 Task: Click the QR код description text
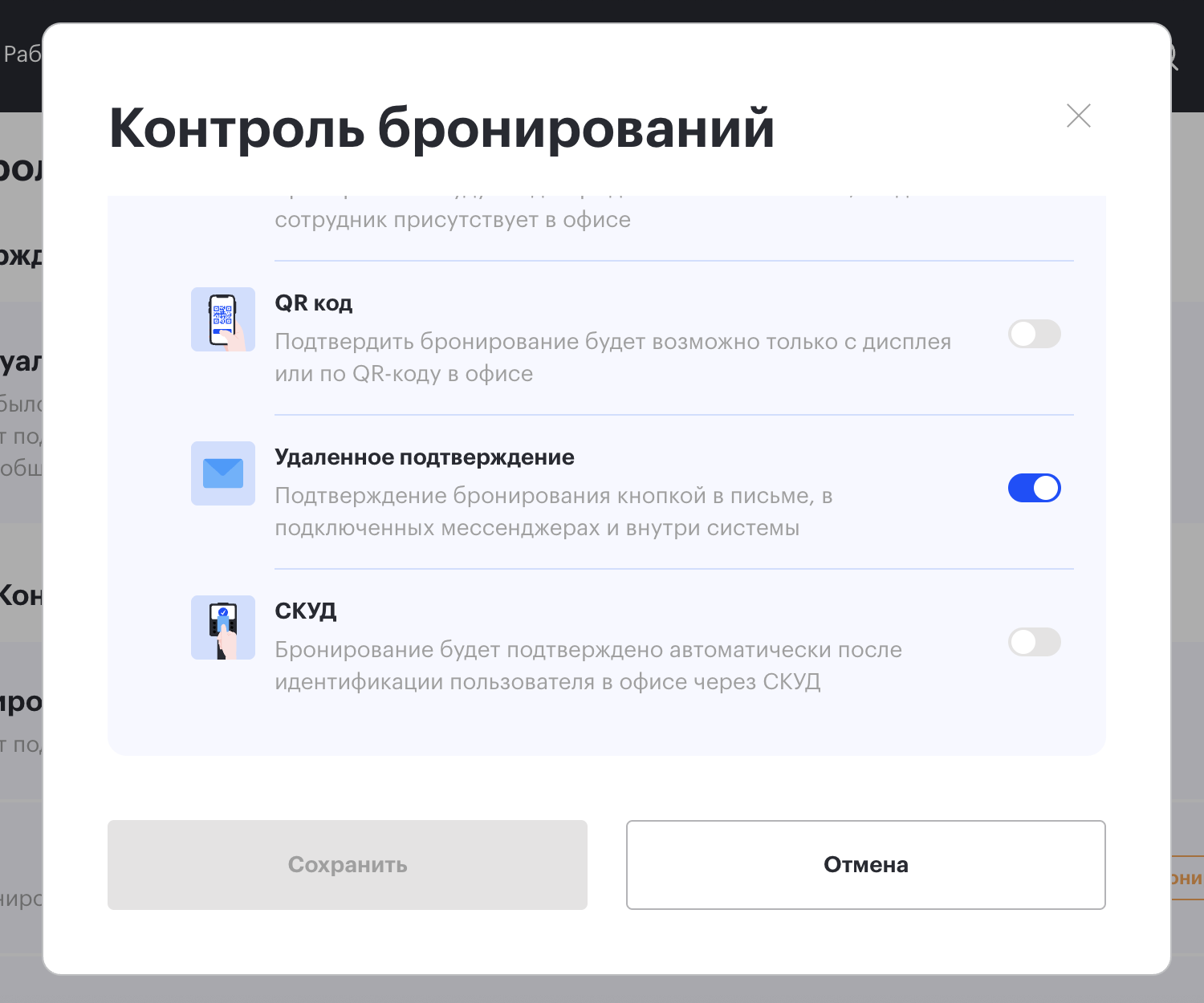[612, 358]
